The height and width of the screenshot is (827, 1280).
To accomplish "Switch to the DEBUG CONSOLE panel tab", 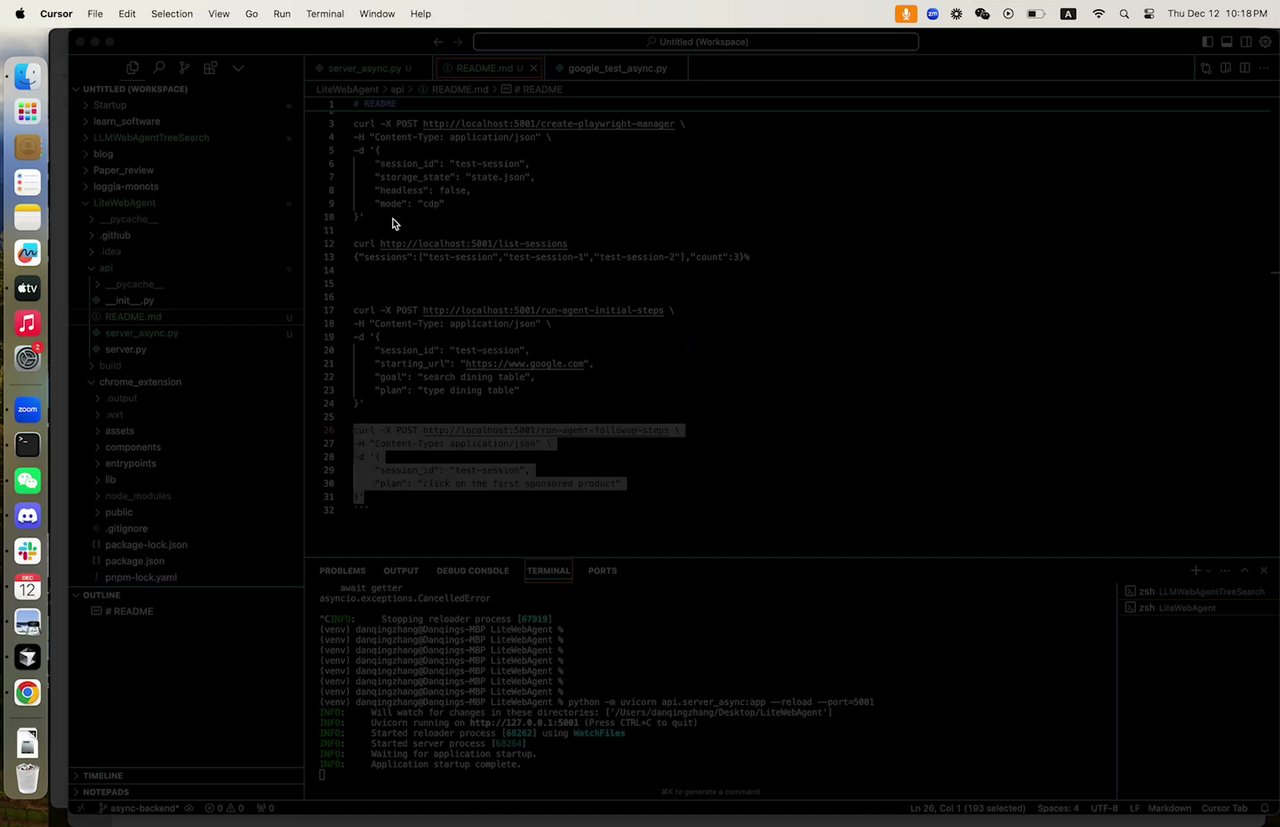I will click(472, 570).
